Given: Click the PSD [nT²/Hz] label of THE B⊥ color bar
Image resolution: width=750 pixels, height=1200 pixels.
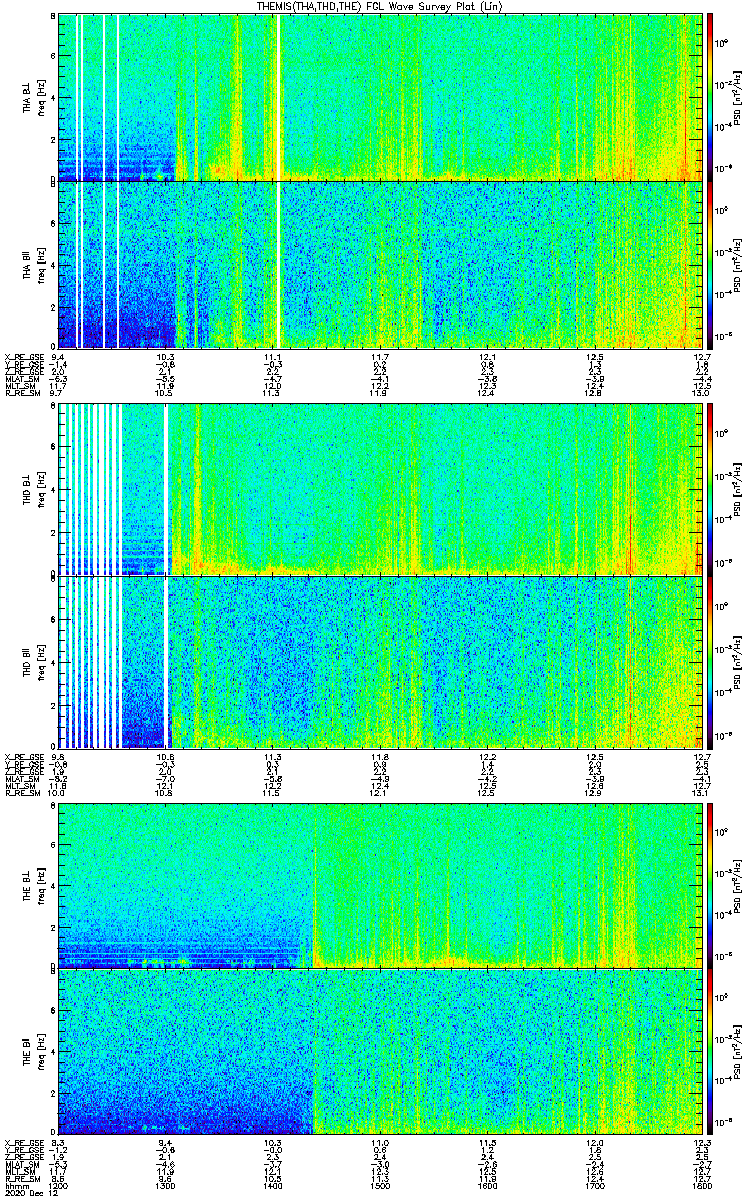Looking at the screenshot, I should 739,885.
